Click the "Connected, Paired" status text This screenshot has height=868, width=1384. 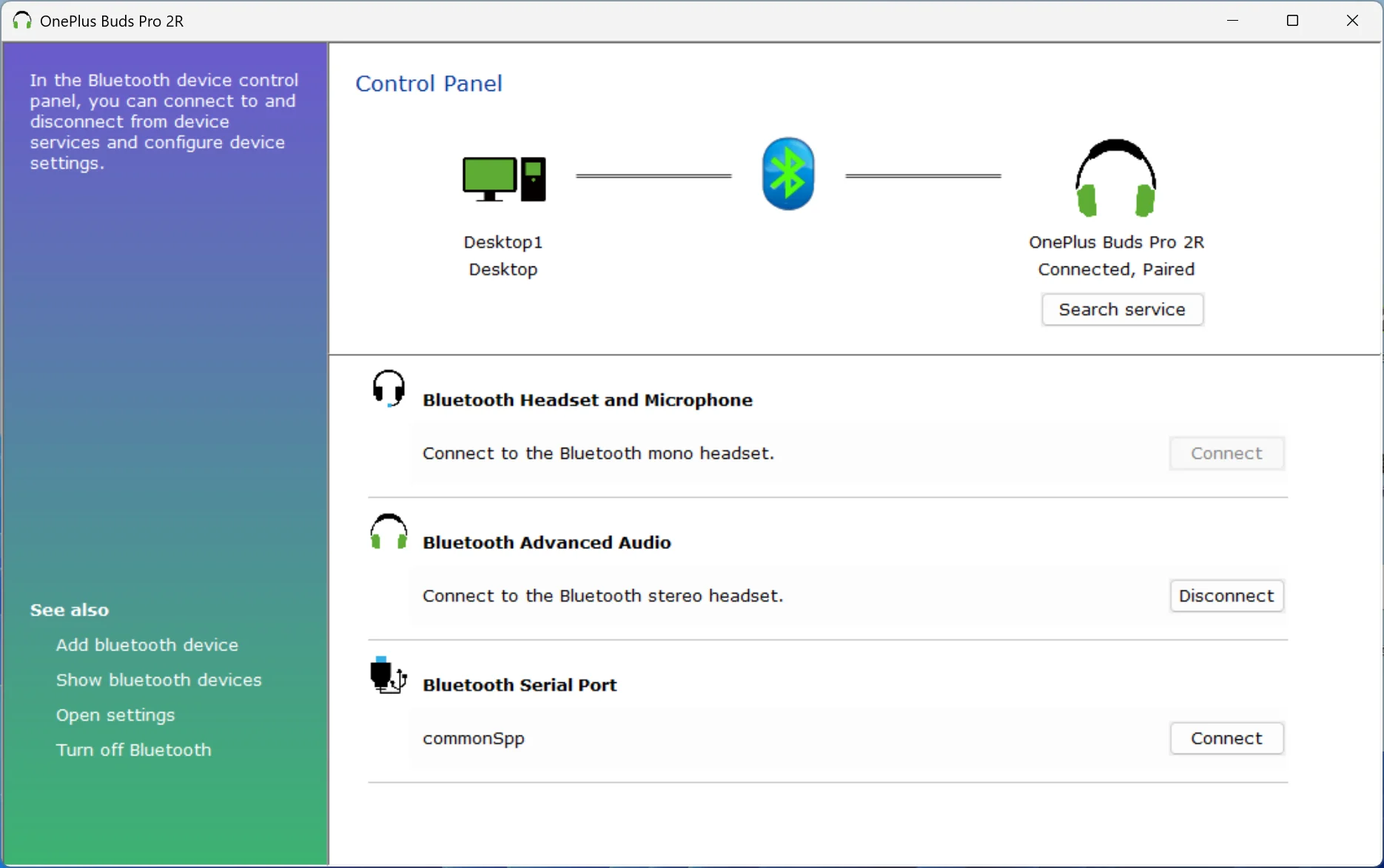[1116, 269]
